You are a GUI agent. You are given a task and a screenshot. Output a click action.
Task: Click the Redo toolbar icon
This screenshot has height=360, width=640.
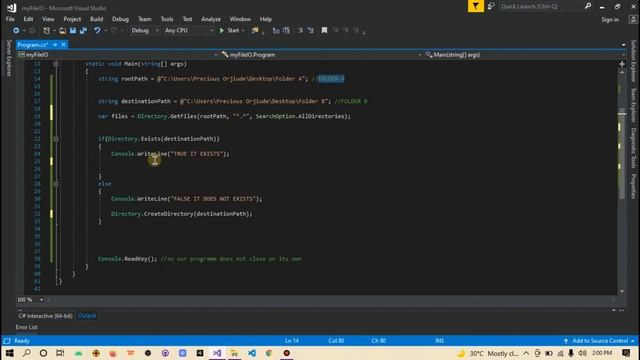(114, 31)
